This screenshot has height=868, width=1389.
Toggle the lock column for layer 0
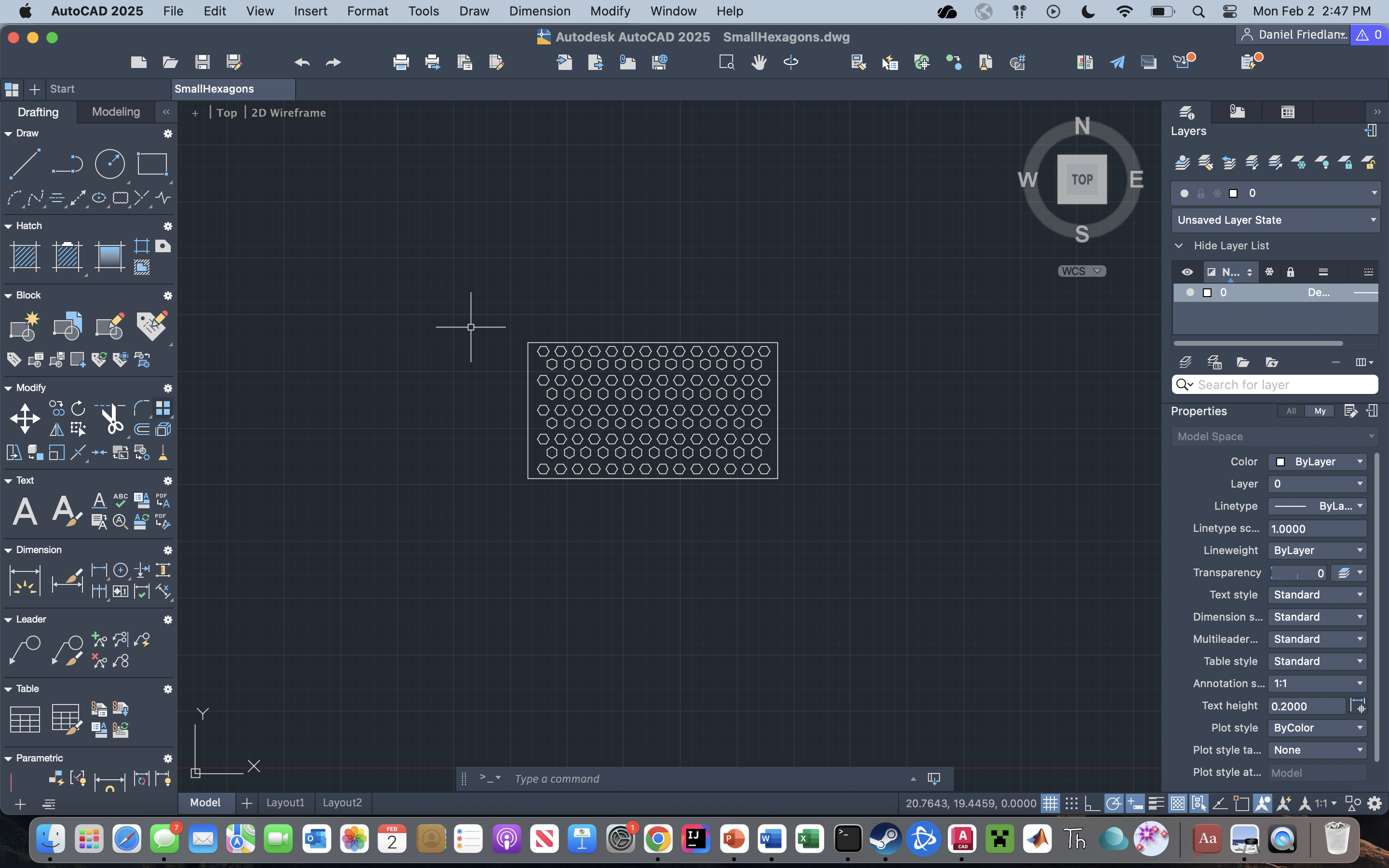[1290, 292]
